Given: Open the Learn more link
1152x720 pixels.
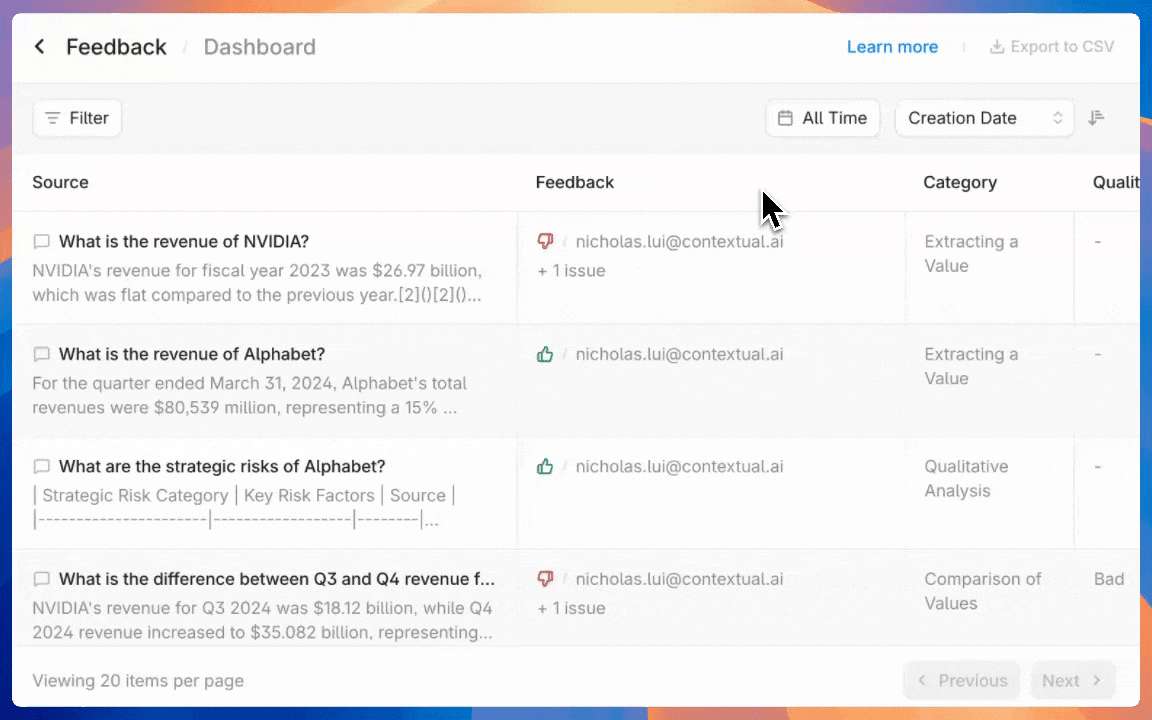Looking at the screenshot, I should tap(892, 46).
